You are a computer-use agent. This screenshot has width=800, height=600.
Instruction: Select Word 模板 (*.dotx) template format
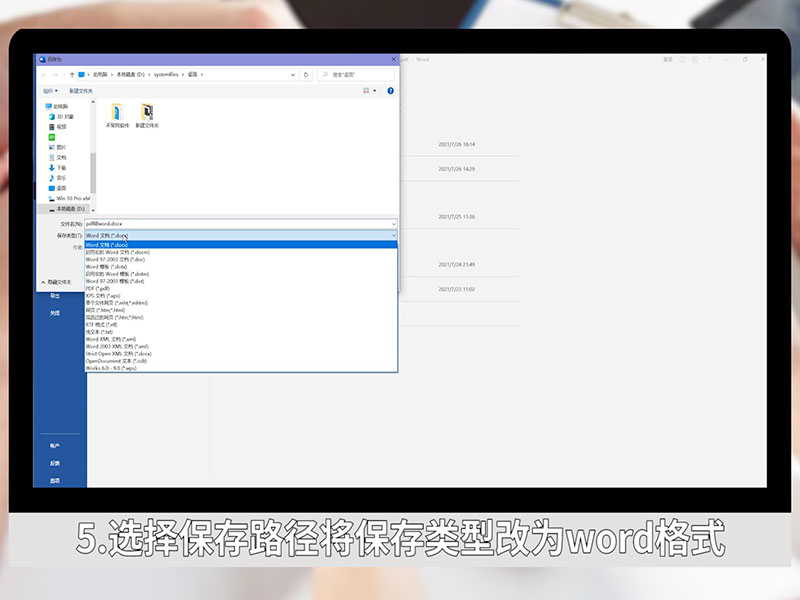pyautogui.click(x=241, y=266)
